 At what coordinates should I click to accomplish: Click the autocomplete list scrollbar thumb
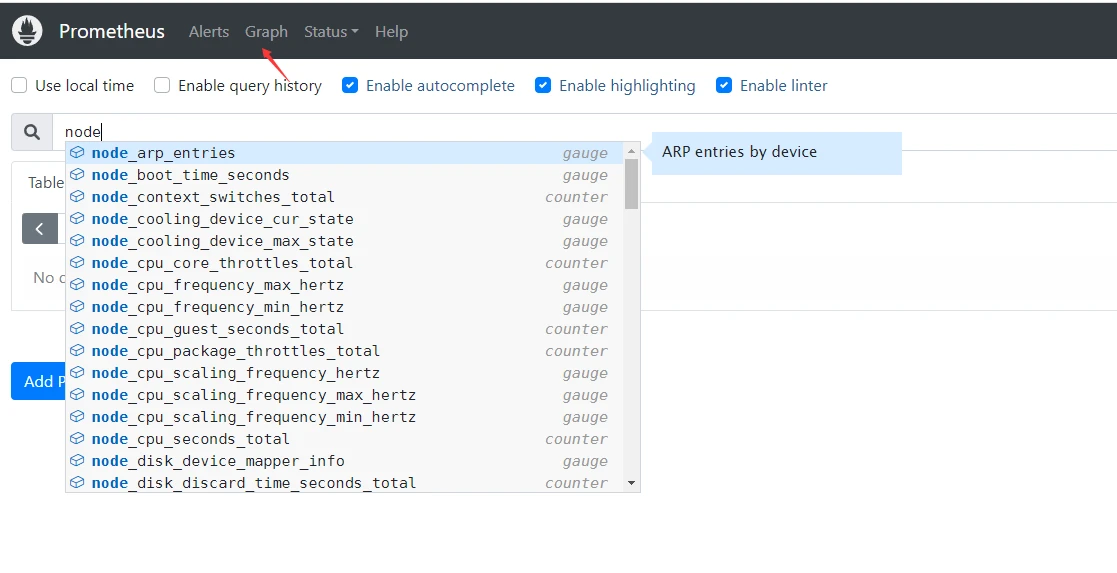click(631, 184)
